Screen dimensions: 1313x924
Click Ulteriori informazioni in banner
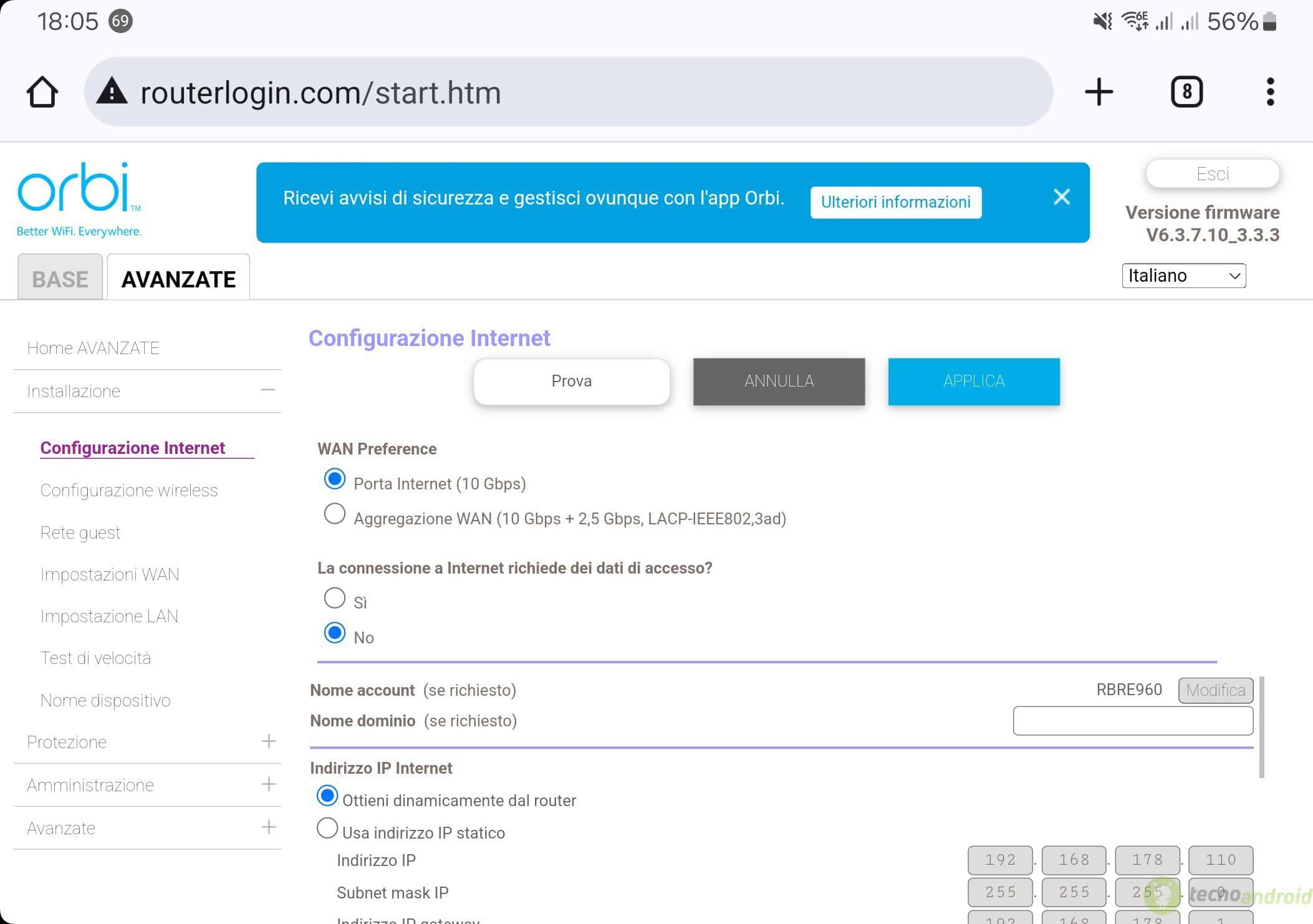tap(895, 202)
